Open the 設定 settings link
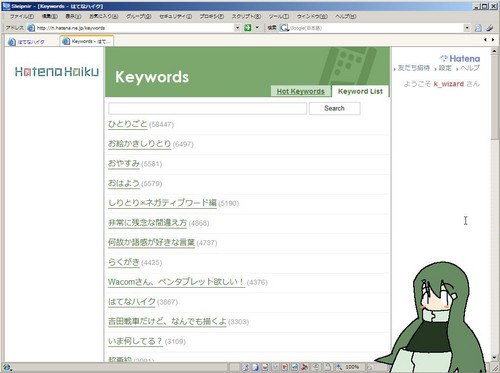 point(445,68)
